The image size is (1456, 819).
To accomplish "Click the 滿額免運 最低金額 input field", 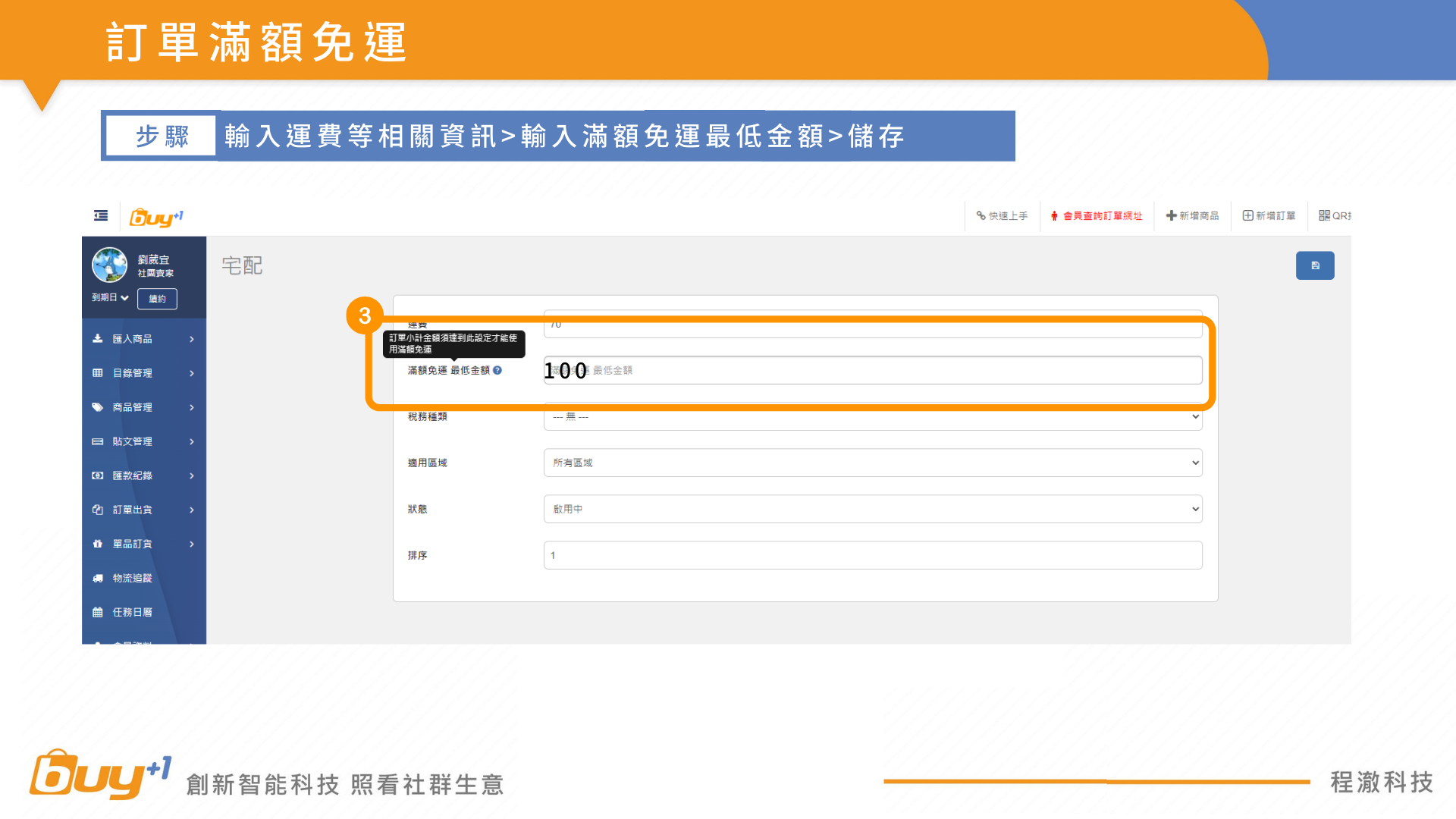I will pos(872,371).
